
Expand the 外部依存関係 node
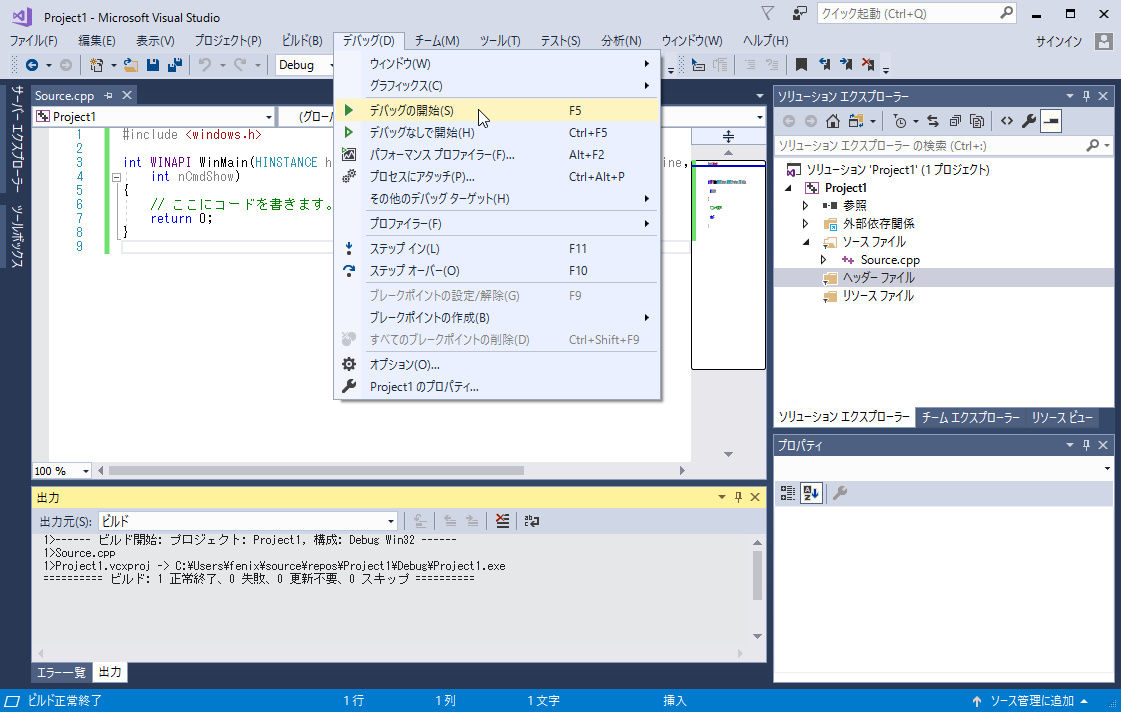coord(806,224)
